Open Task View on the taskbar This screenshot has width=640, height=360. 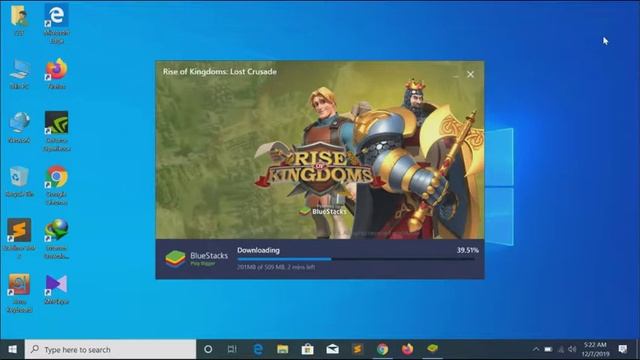232,349
